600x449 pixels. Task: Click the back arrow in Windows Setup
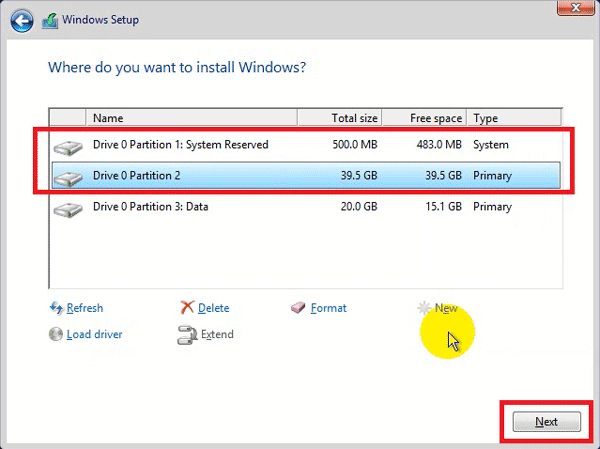(22, 19)
